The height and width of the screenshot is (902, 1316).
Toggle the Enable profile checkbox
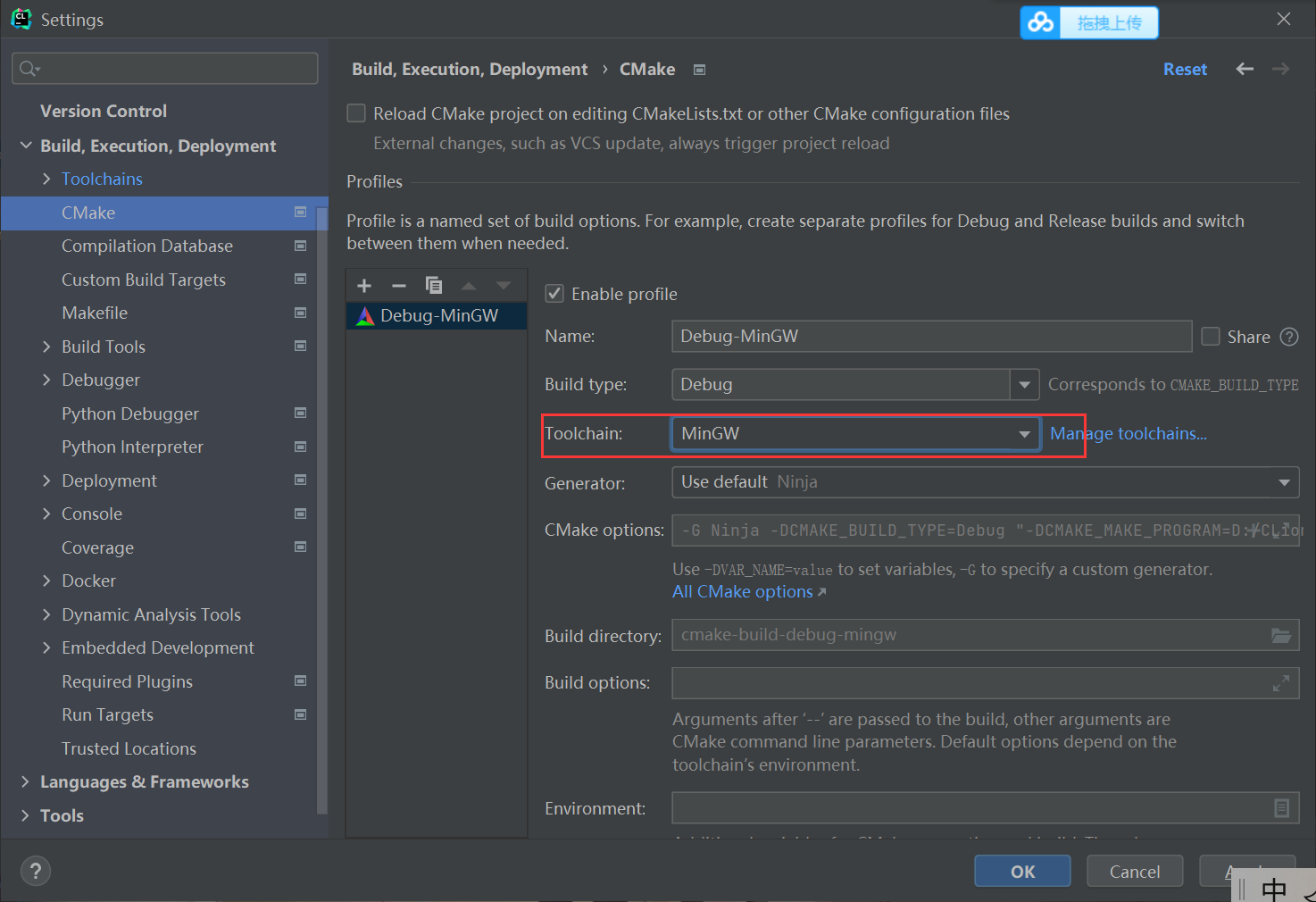click(554, 294)
